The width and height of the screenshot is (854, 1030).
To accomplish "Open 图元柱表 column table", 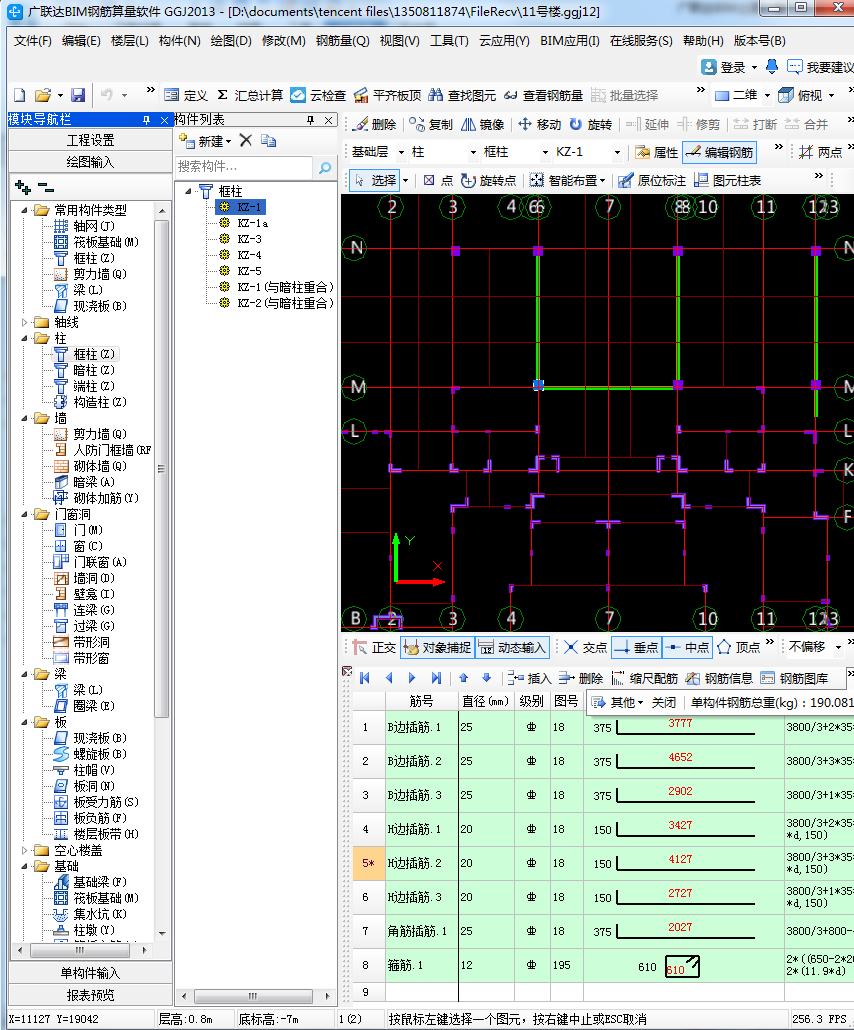I will click(x=727, y=181).
